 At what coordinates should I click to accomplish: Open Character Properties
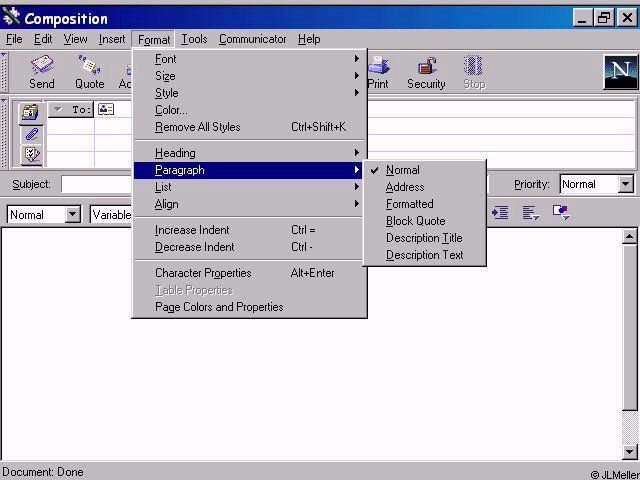pos(249,273)
